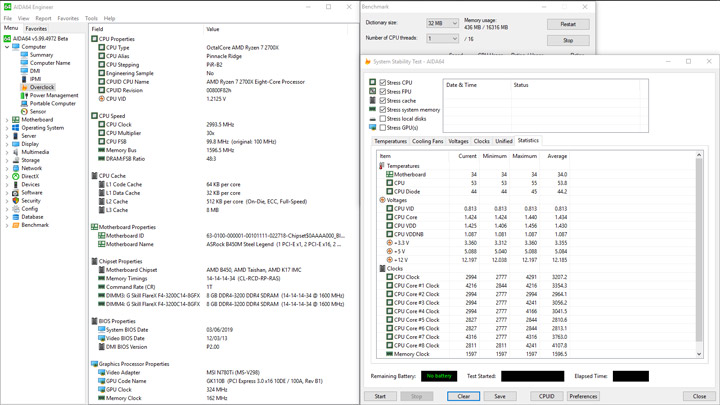
Task: Switch to the Favorites tab
Action: [36, 28]
